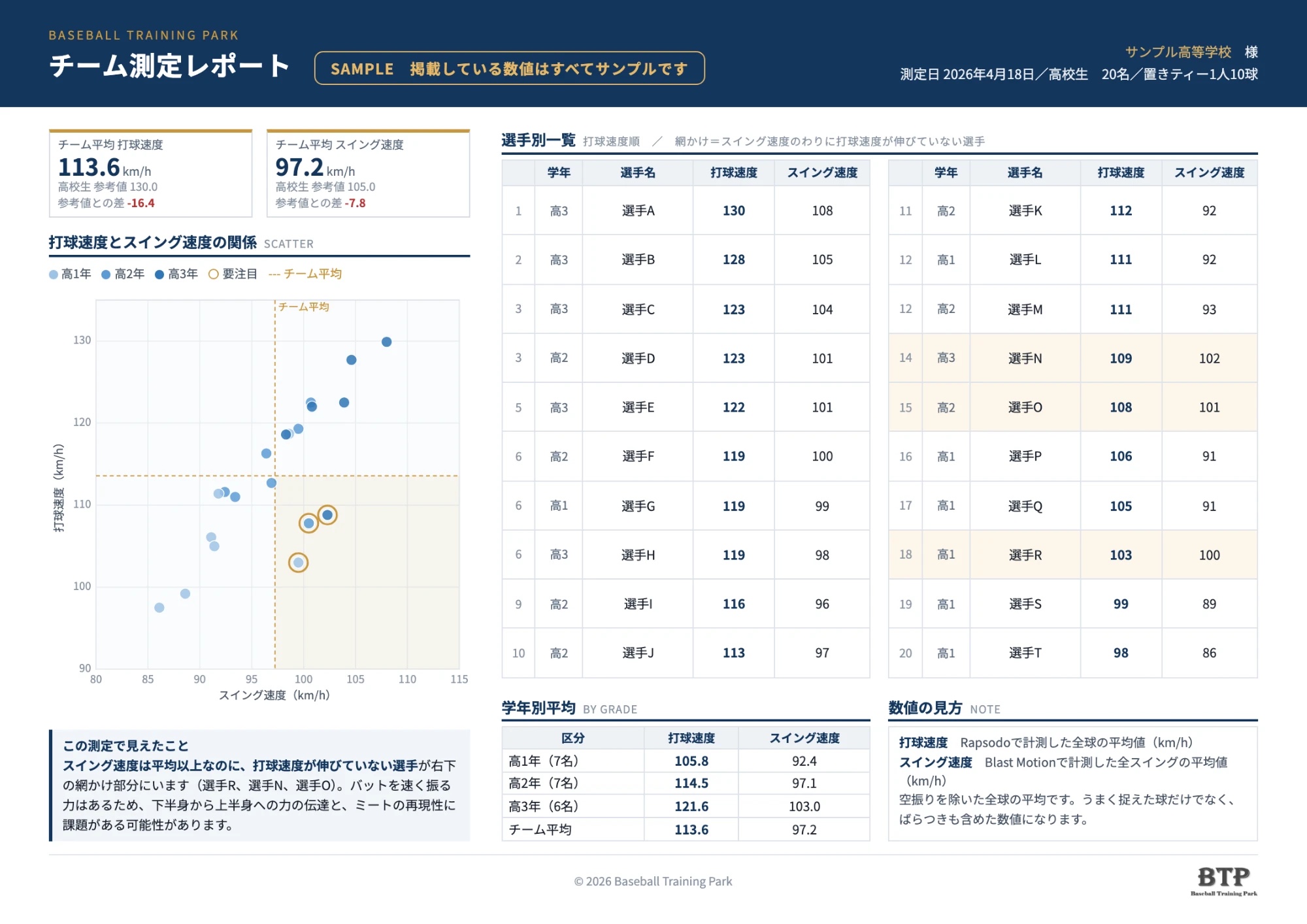
Task: Select the チーム平均 打球速度 113.6 card
Action: coord(151,173)
